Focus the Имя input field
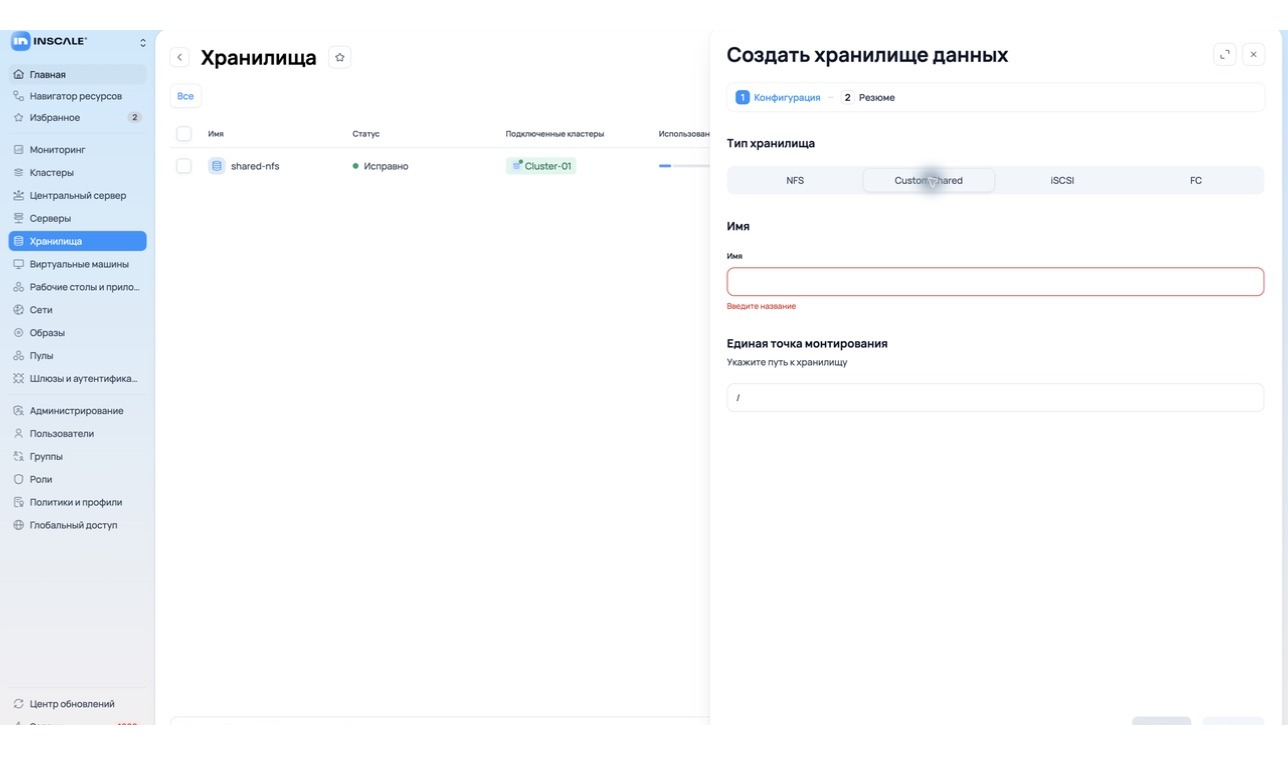The height and width of the screenshot is (768, 1288). pos(995,281)
